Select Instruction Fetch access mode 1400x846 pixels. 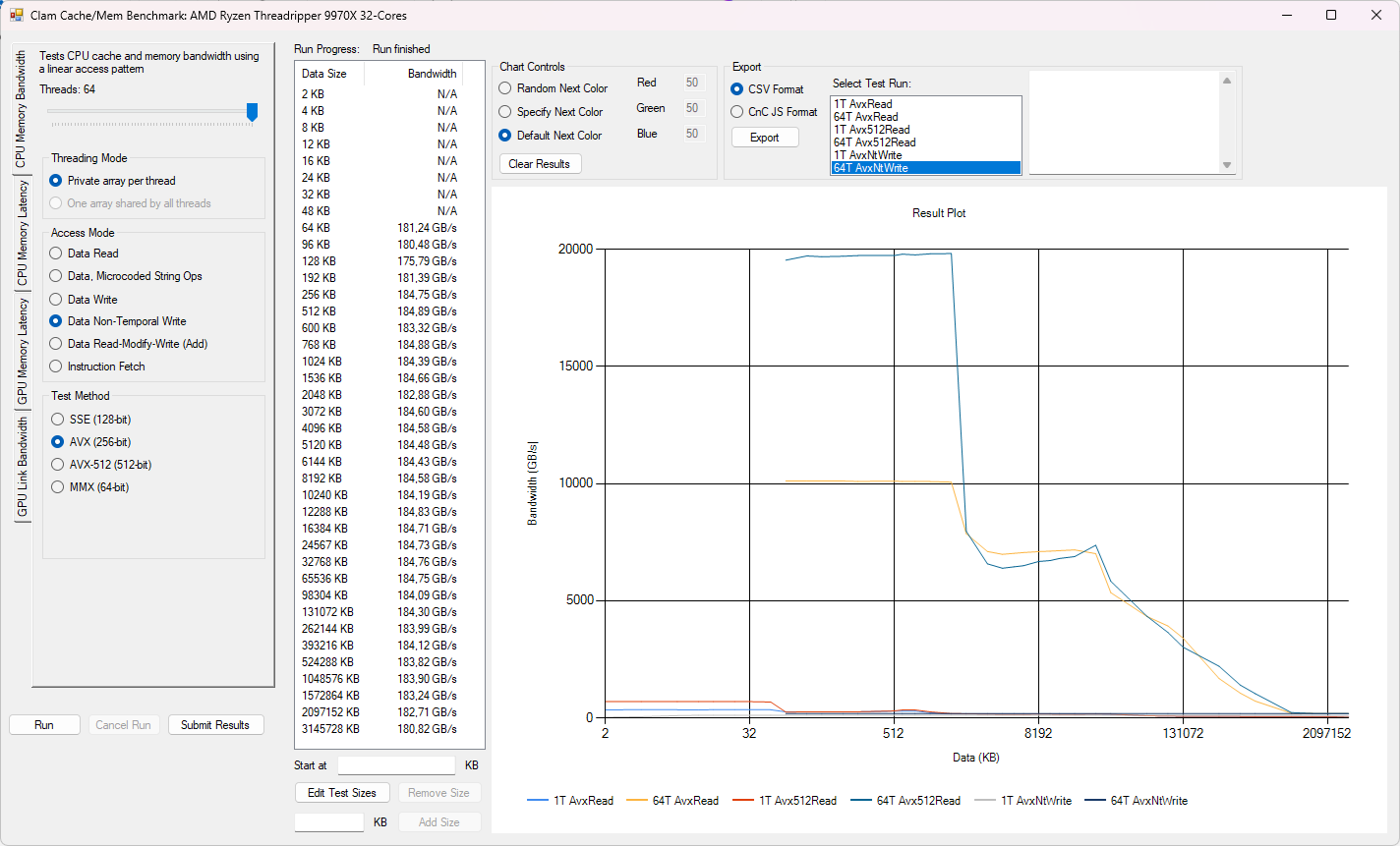[97, 367]
